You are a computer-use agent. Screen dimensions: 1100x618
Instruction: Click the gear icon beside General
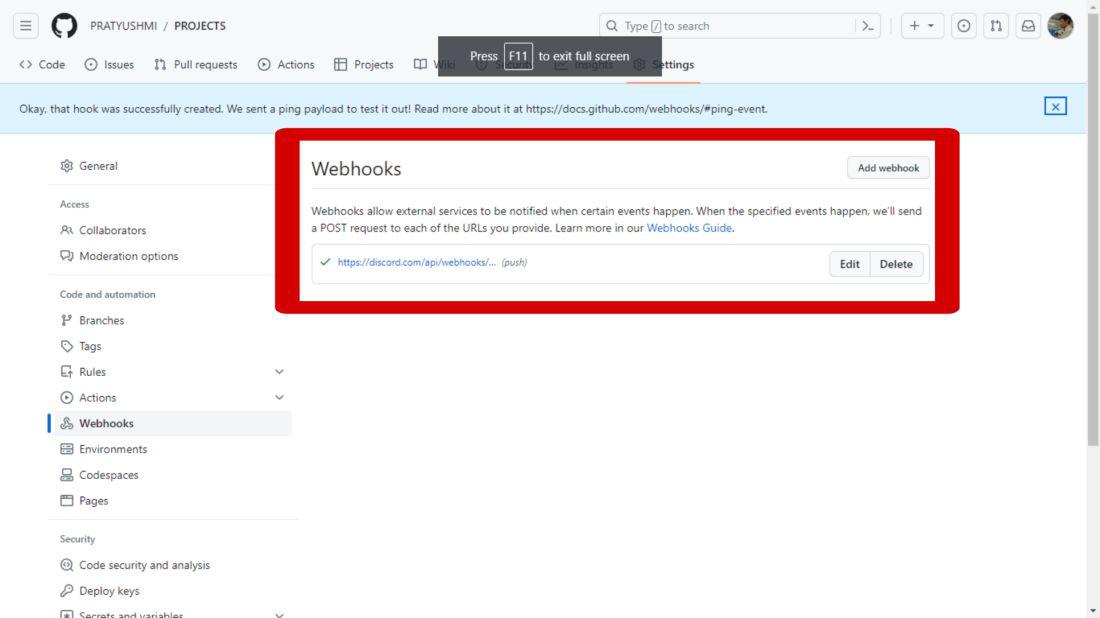coord(67,166)
